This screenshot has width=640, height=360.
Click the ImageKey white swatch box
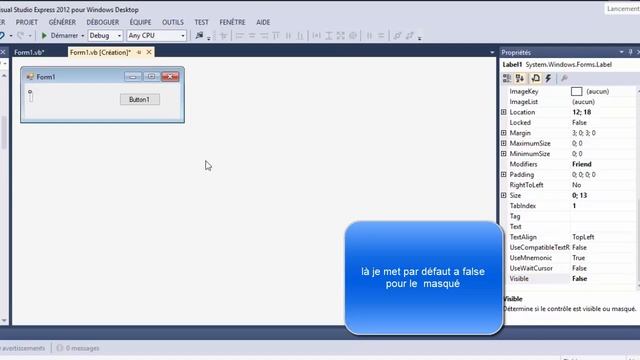[576, 91]
